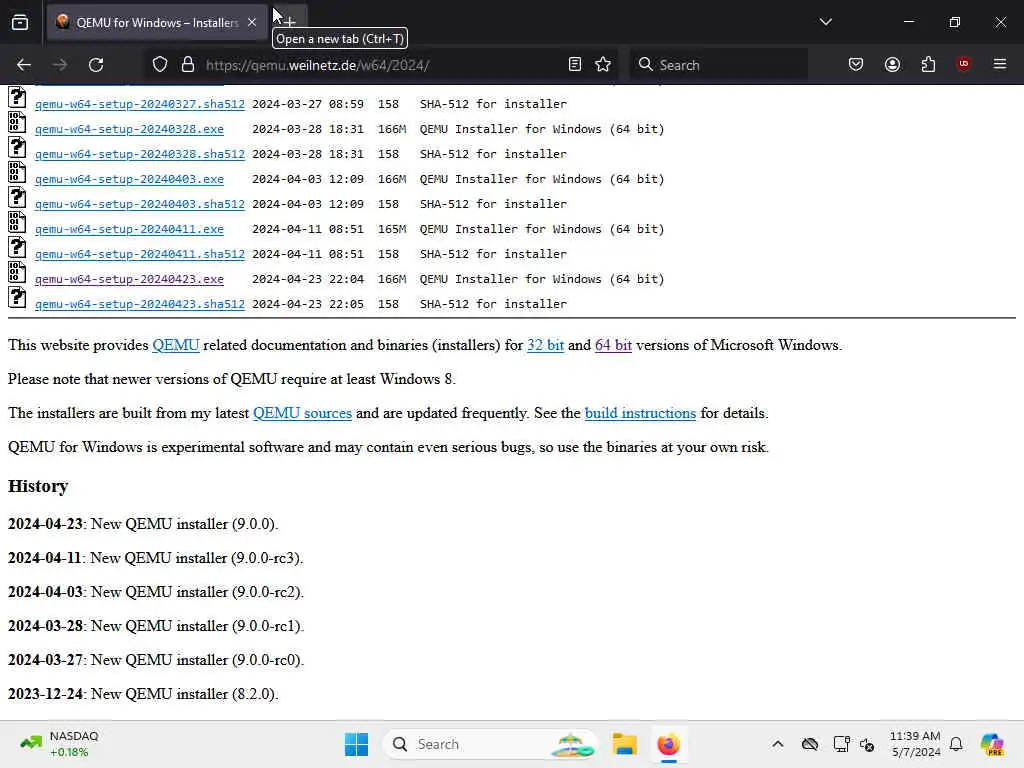The image size is (1024, 768).
Task: Select the 2024-04-23 history entry text
Action: (x=143, y=524)
